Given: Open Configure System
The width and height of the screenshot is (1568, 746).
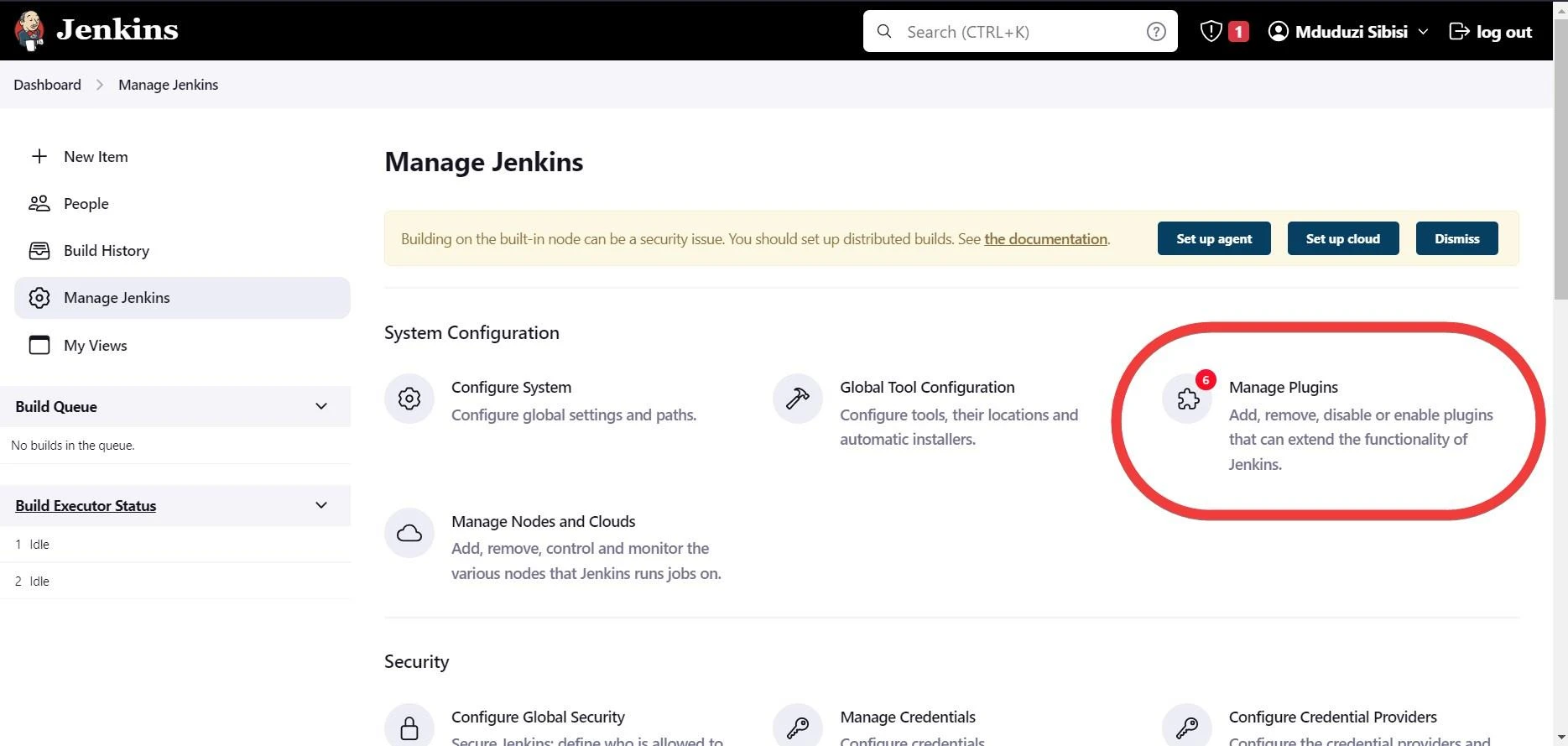Looking at the screenshot, I should pyautogui.click(x=511, y=388).
